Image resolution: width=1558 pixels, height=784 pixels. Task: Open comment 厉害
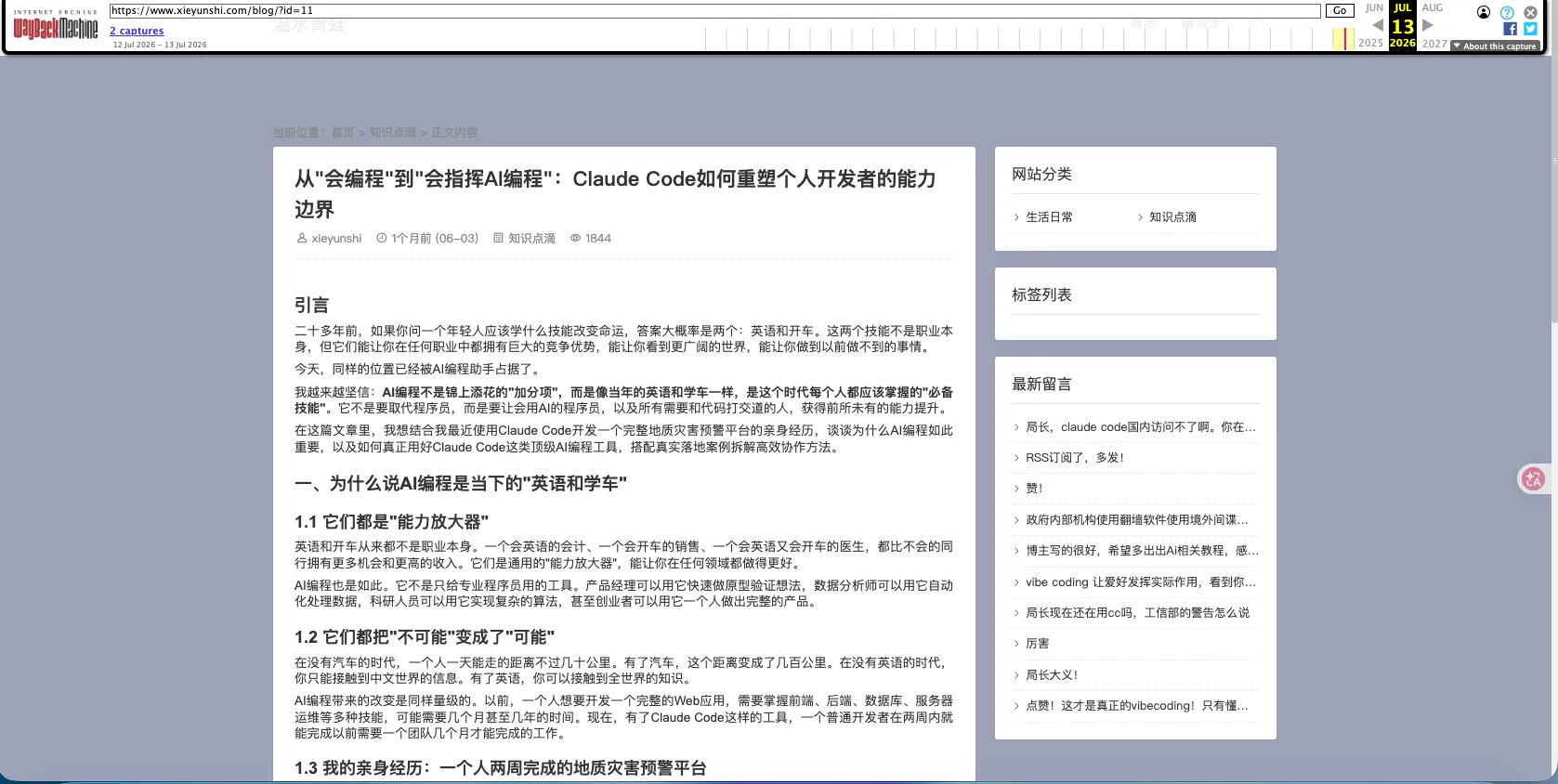coord(1037,644)
